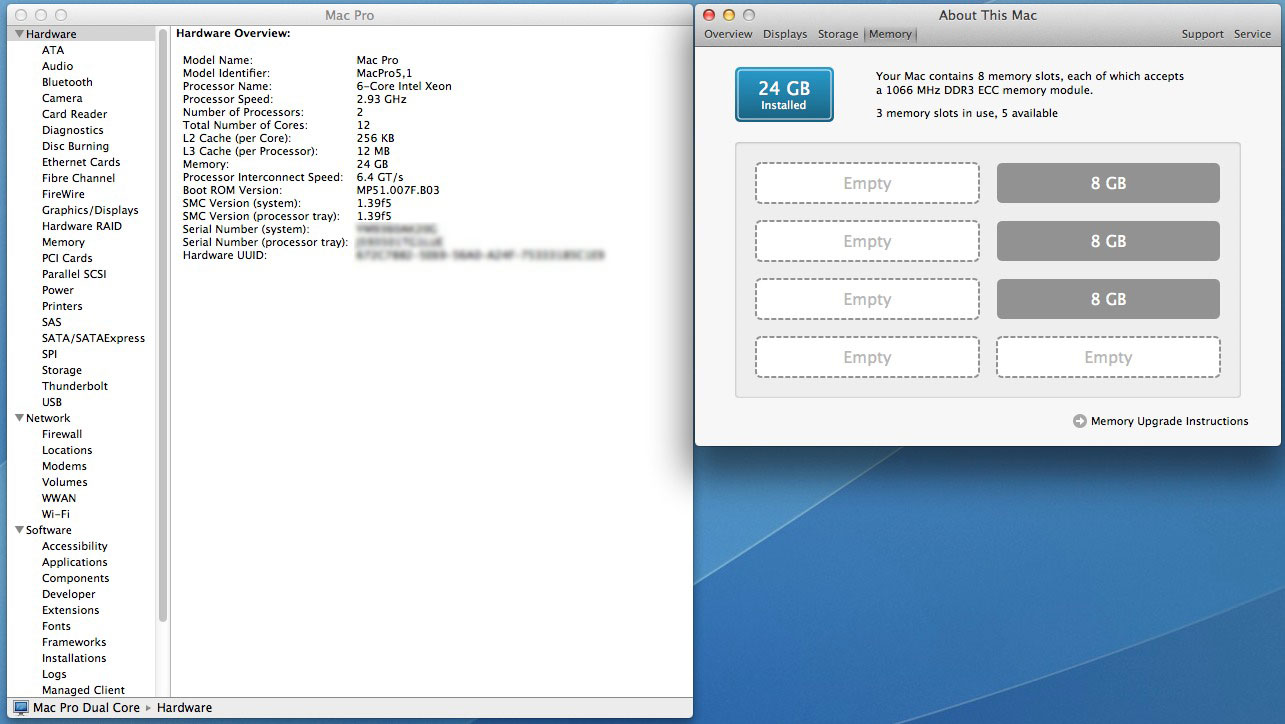Select FireWire in the sidebar
This screenshot has height=724, width=1285.
pos(63,194)
